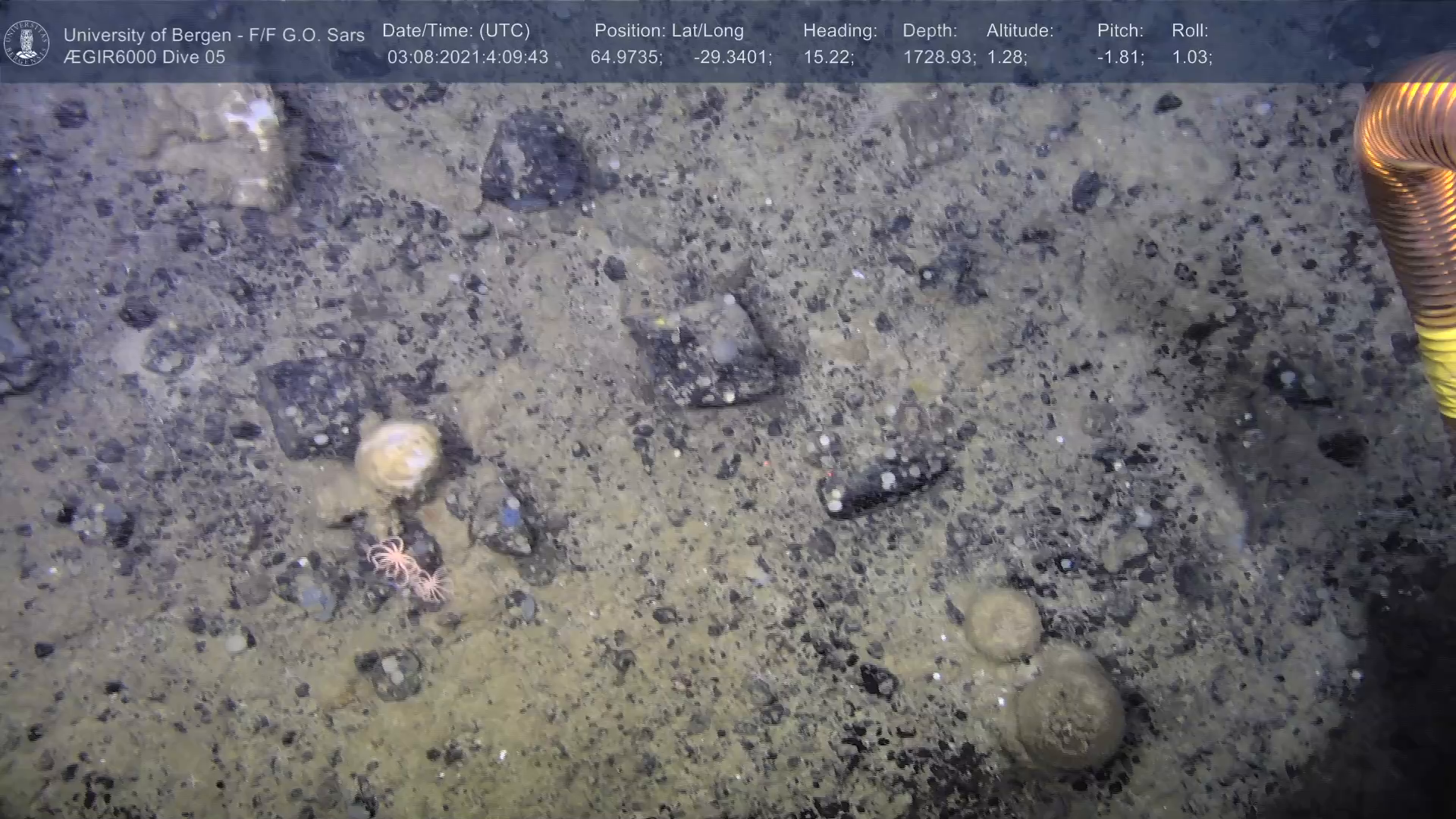Click the Altitude value 1.28

pyautogui.click(x=1006, y=58)
